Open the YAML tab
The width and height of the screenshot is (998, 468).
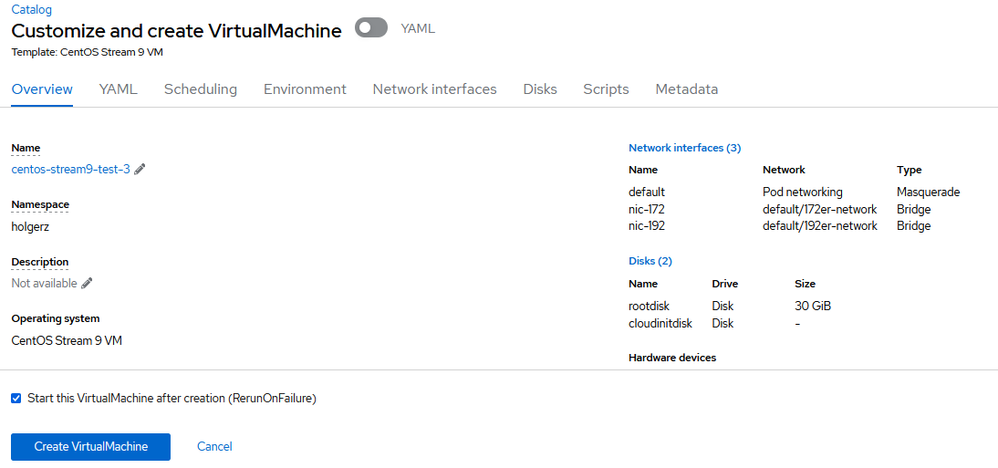coord(118,89)
